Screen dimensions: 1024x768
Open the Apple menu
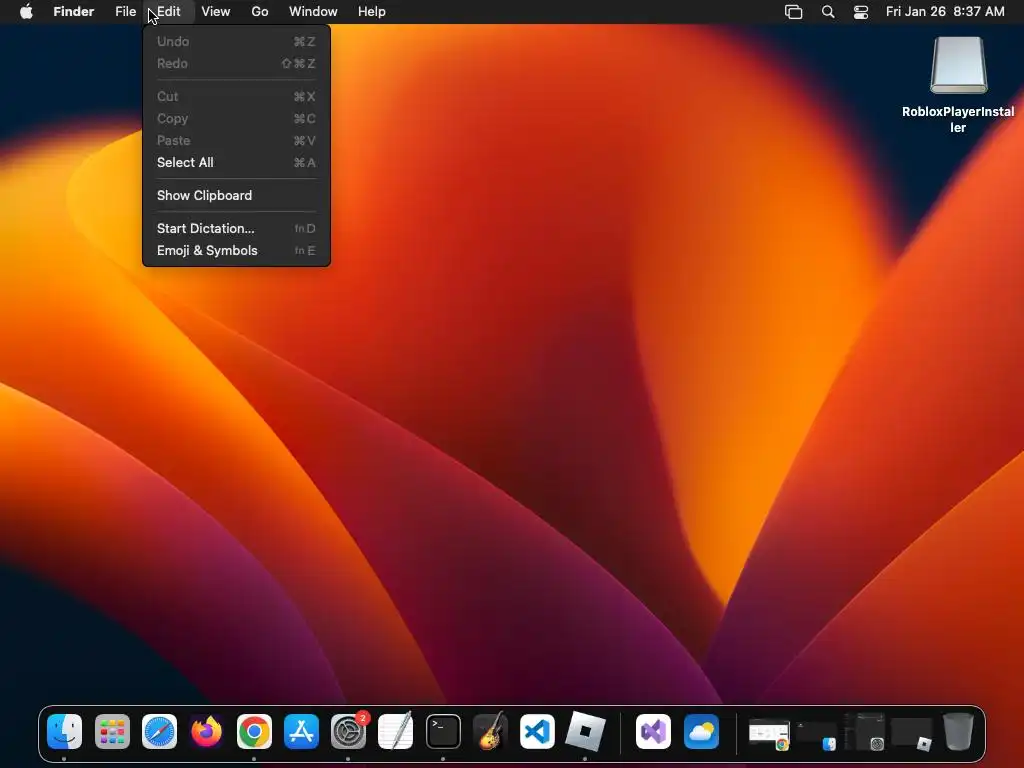tap(26, 12)
